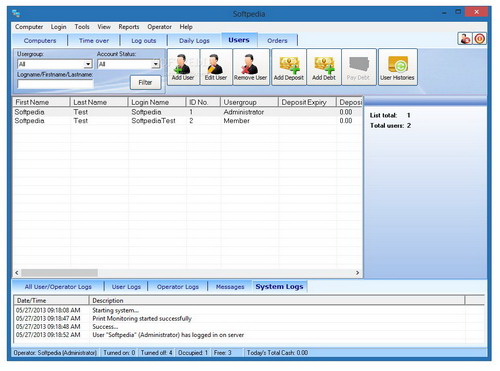This screenshot has width=500, height=371.
Task: Click the 'Turned off: 4' status entry
Action: coord(156,353)
